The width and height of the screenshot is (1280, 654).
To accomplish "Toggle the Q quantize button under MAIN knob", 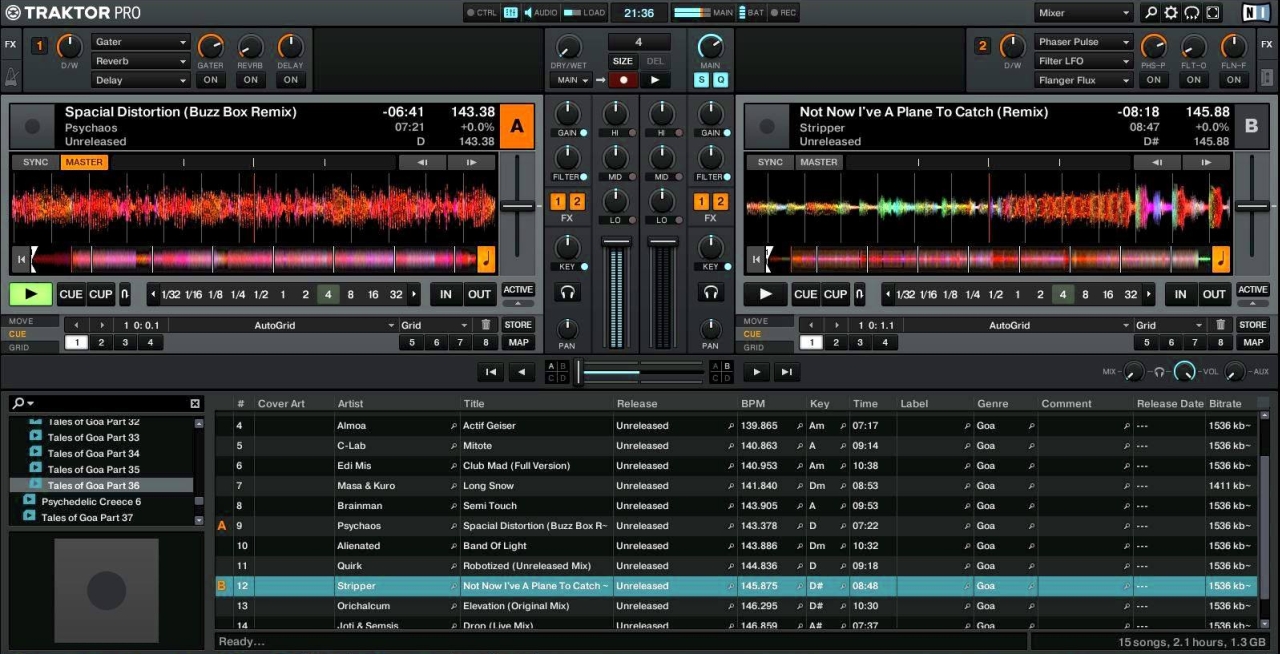I will tap(720, 80).
